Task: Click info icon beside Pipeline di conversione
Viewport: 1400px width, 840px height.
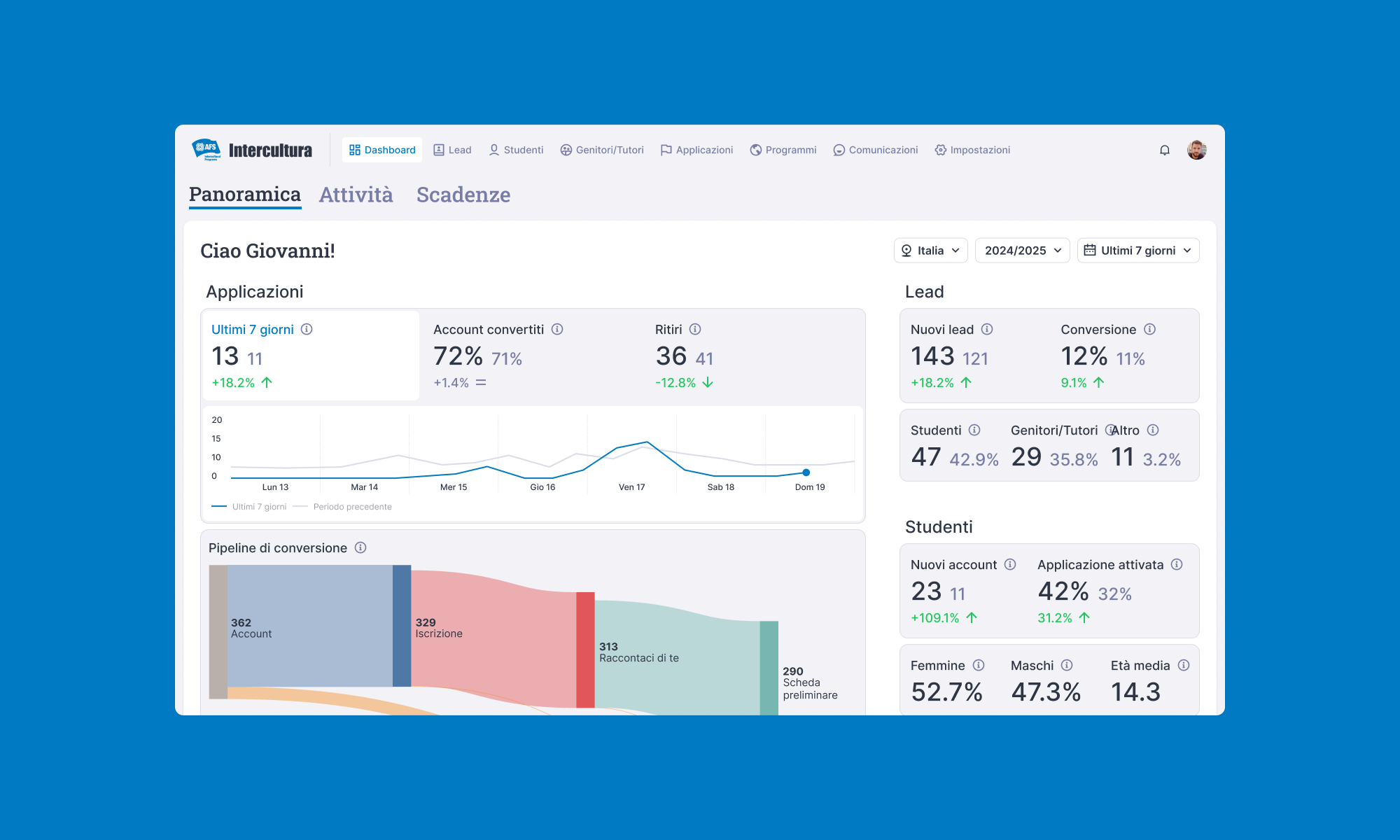Action: (x=360, y=547)
